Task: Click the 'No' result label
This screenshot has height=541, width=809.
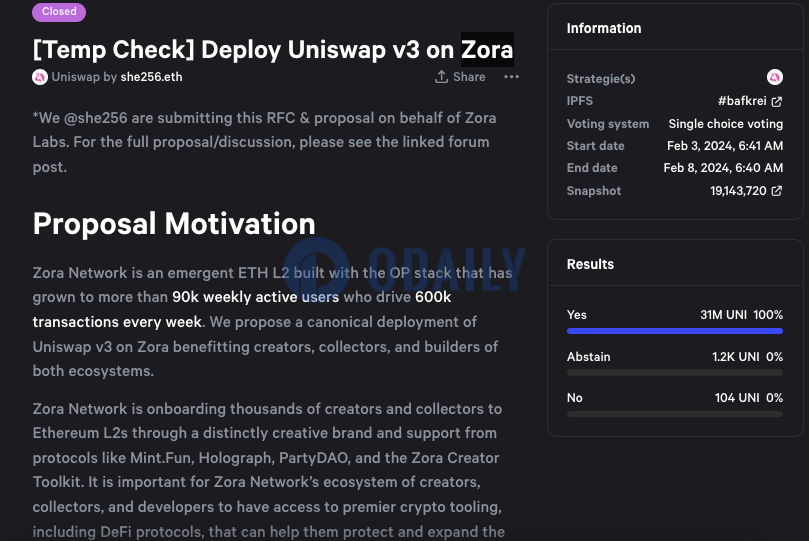Action: click(575, 398)
